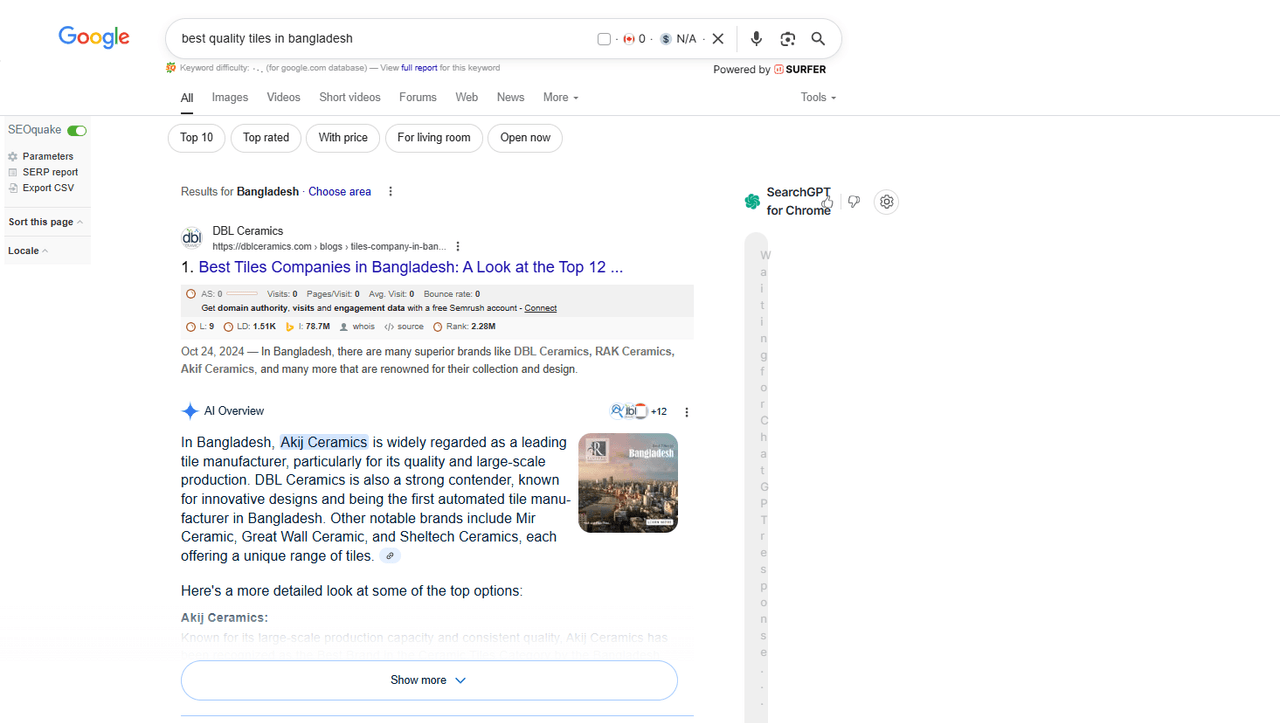Image resolution: width=1280 pixels, height=723 pixels.
Task: Click the AI Overview sparkle icon
Action: (190, 411)
